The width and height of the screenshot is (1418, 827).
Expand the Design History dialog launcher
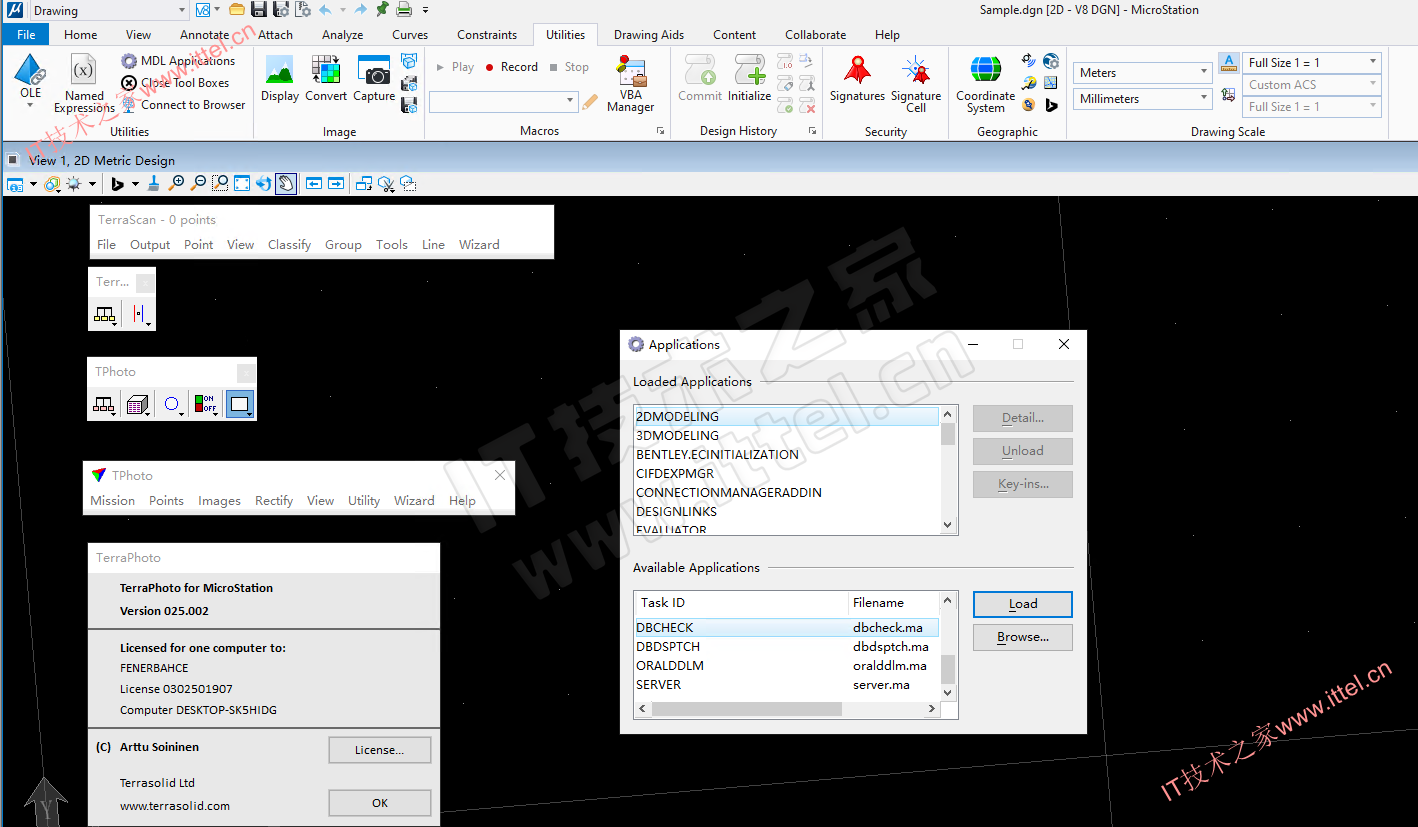coord(812,132)
